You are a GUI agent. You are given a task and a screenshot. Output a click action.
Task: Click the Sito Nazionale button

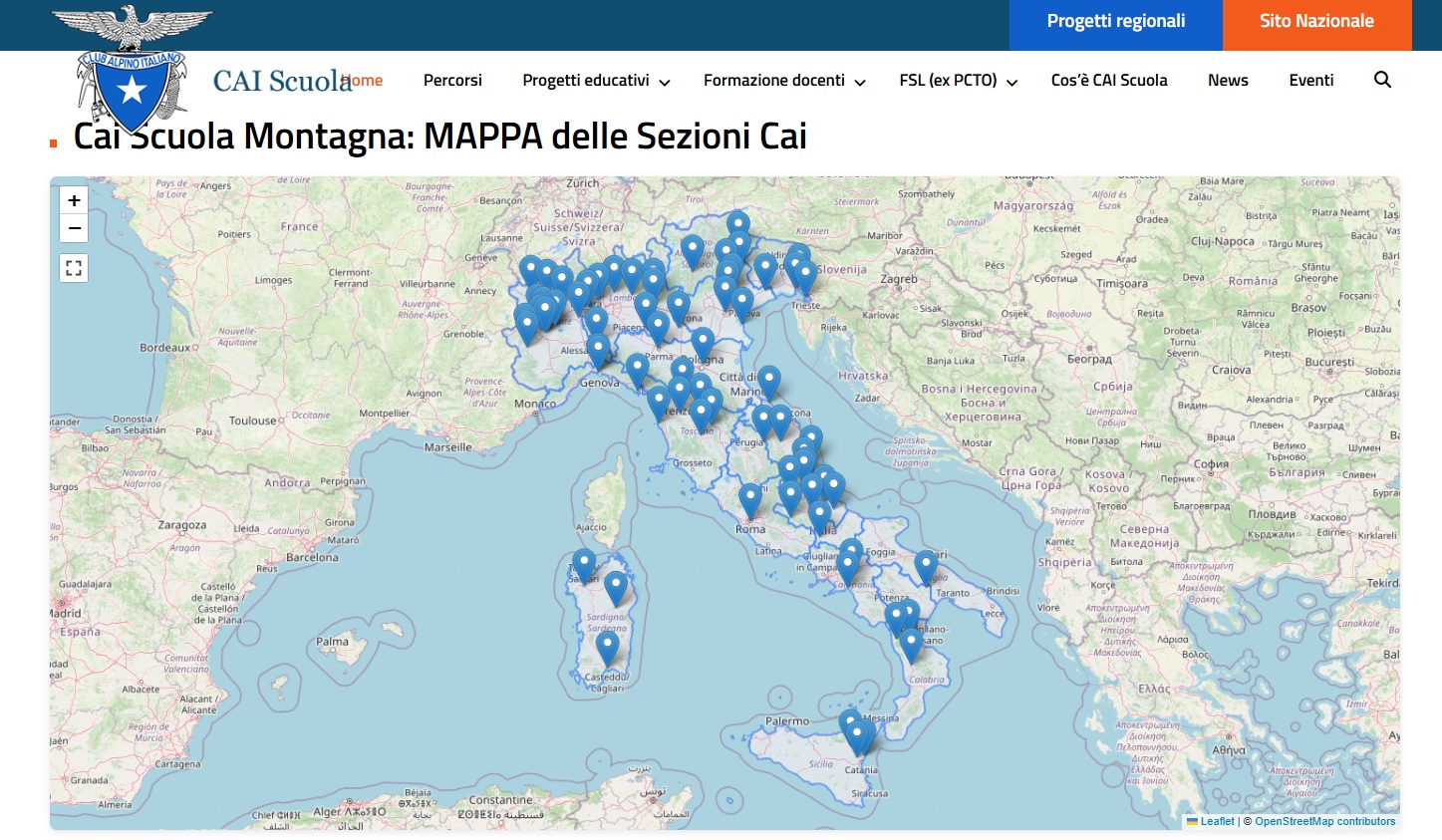pyautogui.click(x=1316, y=22)
